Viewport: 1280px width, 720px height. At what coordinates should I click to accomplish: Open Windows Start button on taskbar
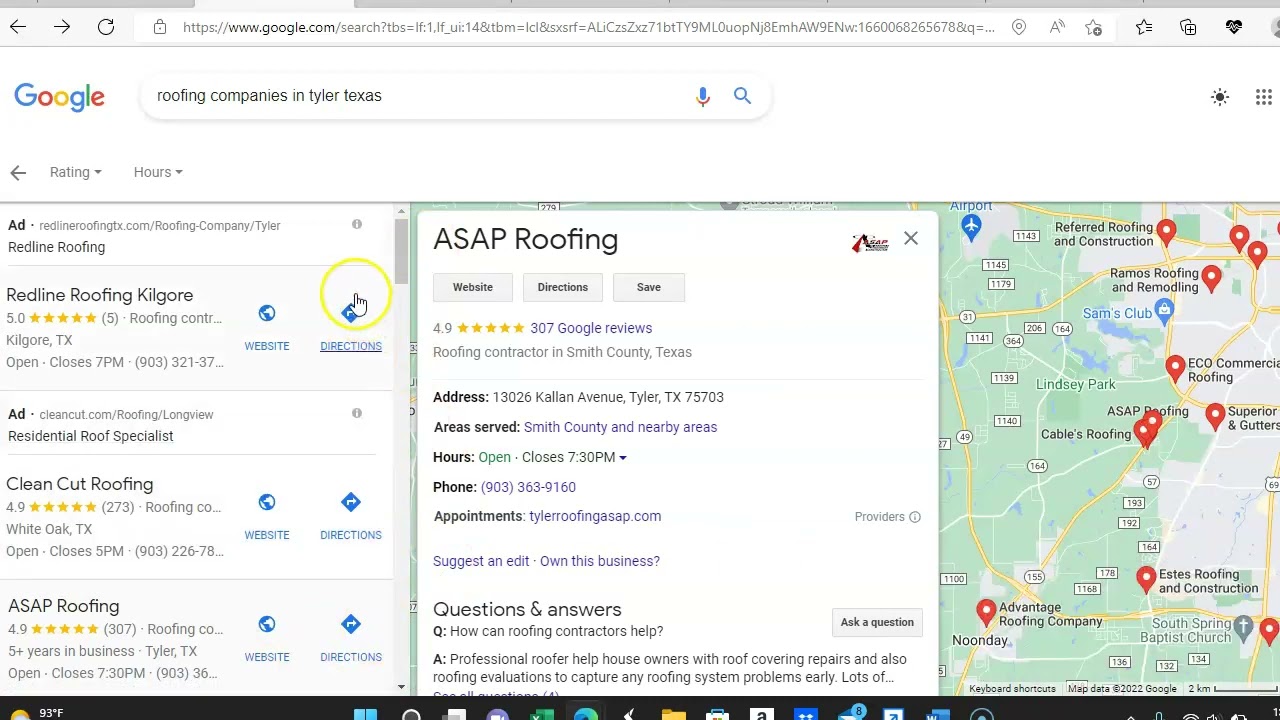tap(366, 715)
